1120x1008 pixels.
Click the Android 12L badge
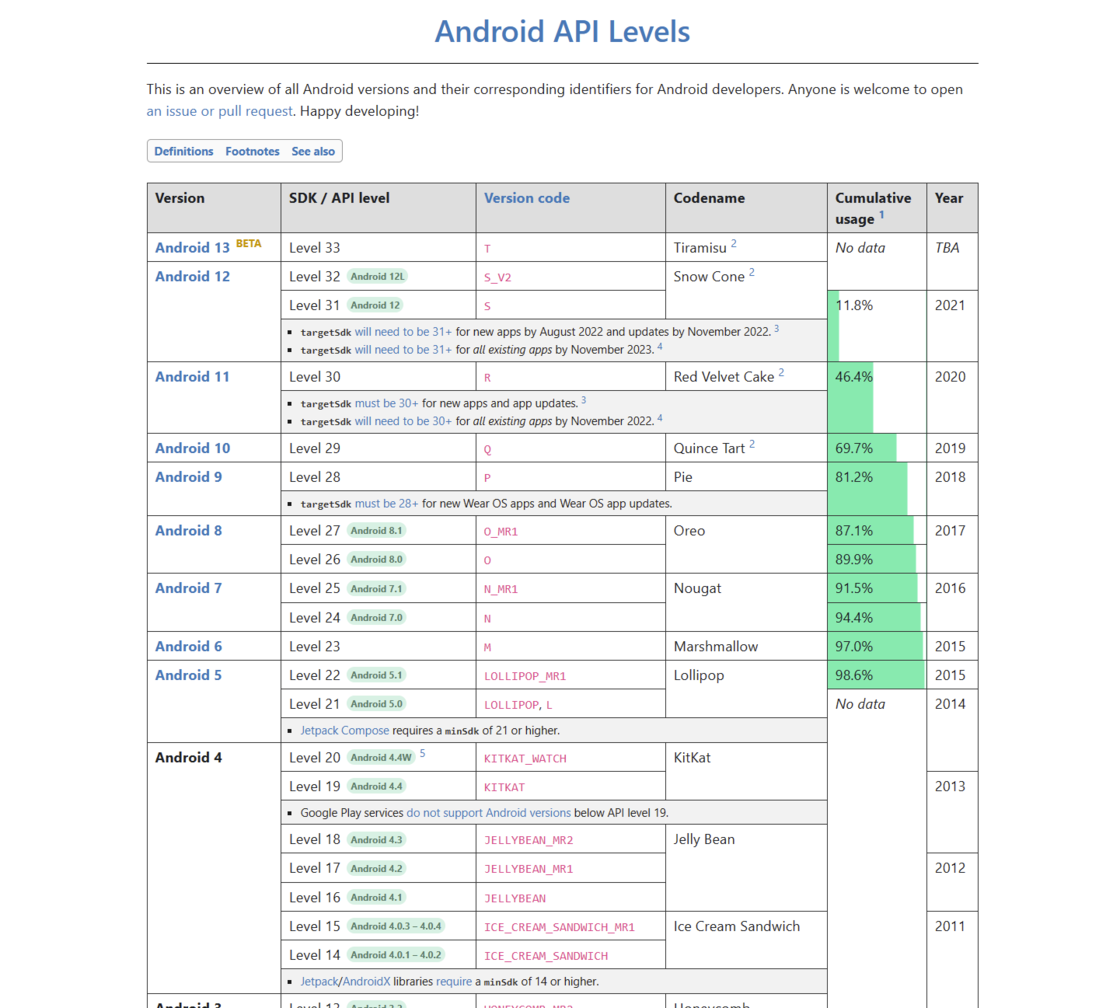tap(377, 276)
